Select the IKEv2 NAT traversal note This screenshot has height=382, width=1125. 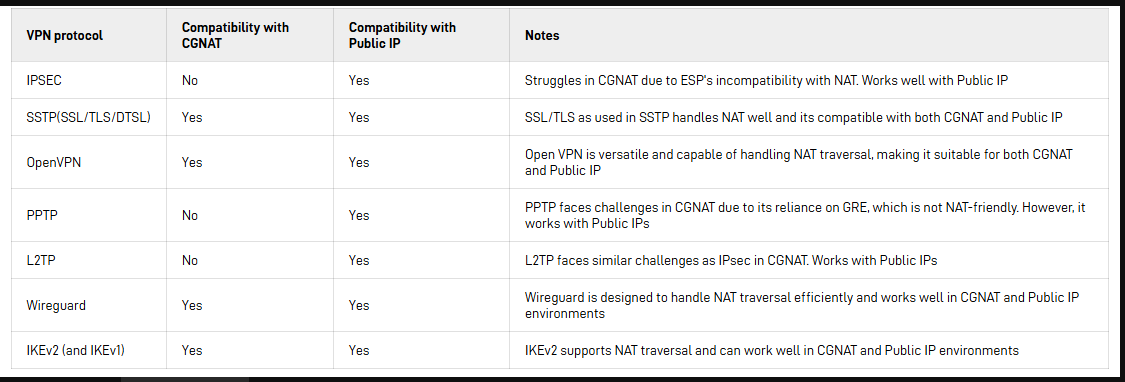(x=772, y=350)
